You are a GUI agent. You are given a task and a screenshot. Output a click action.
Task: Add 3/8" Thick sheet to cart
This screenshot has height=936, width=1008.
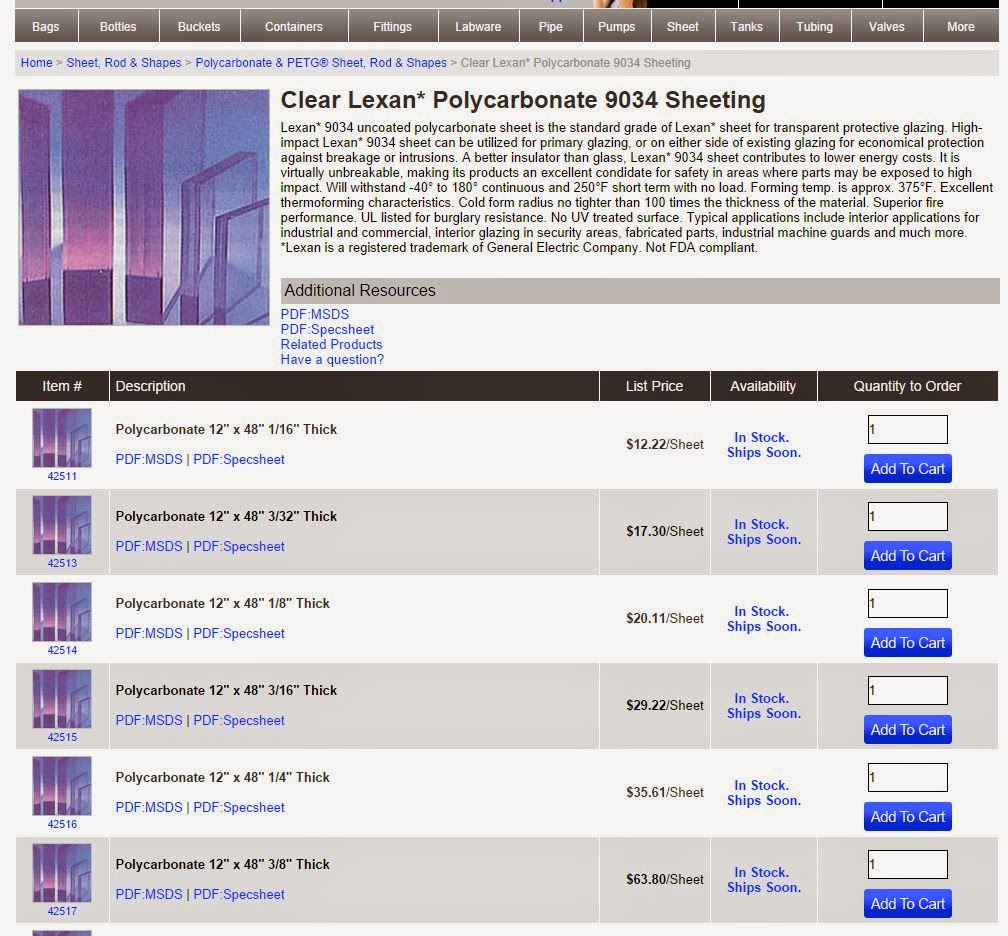(x=908, y=903)
